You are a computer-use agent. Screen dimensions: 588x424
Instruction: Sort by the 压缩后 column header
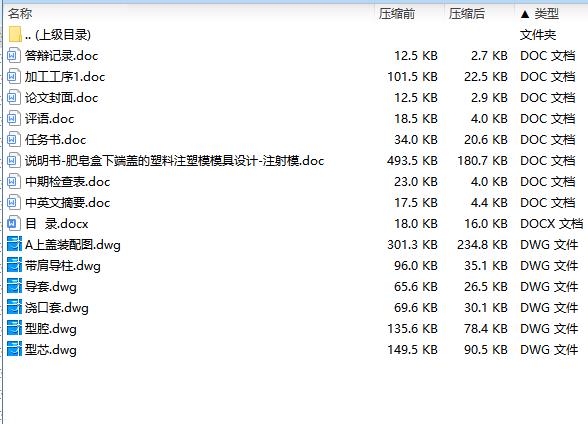pos(467,14)
